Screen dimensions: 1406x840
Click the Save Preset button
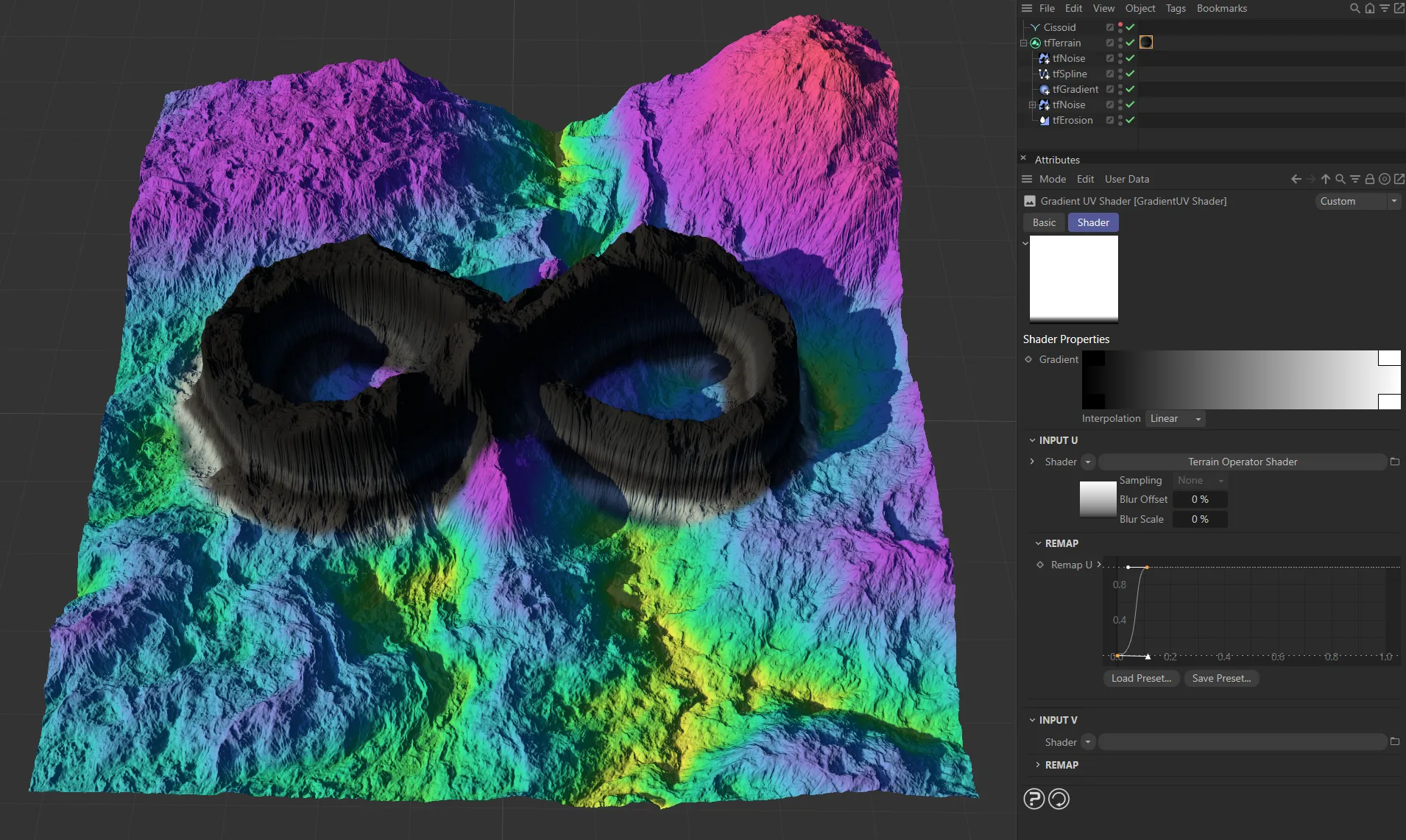click(1222, 678)
